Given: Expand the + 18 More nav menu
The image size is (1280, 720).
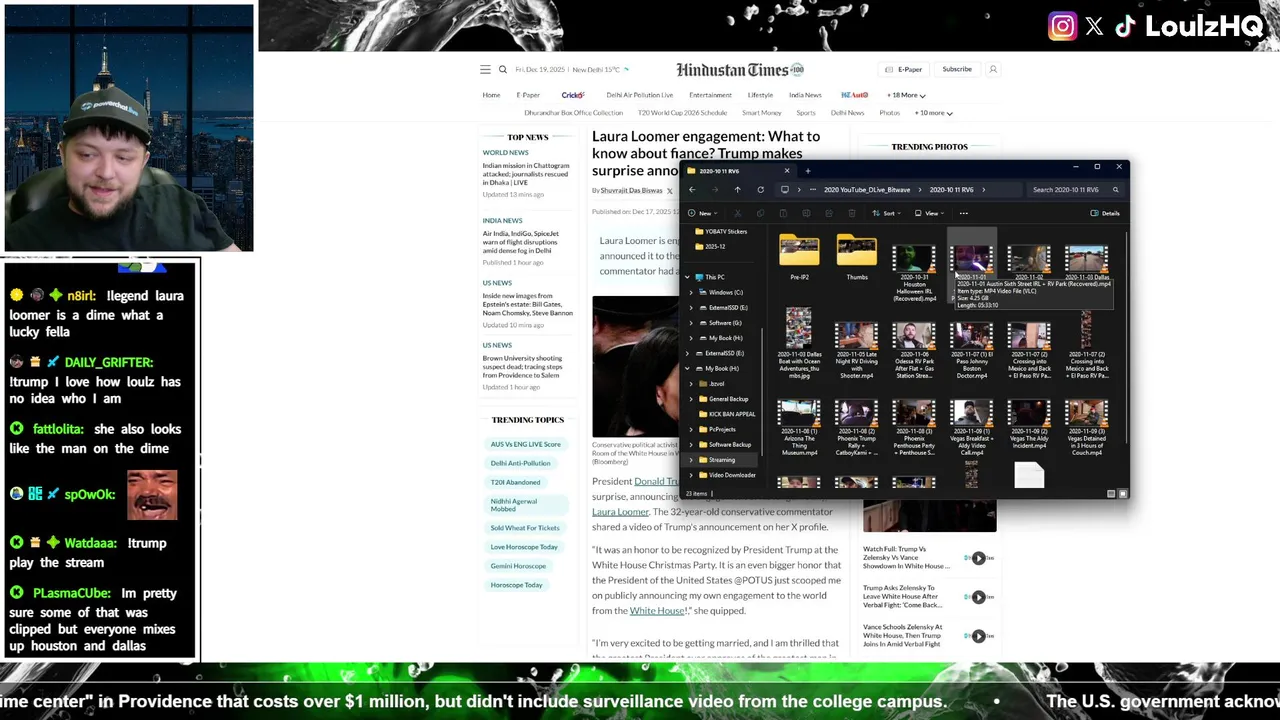Looking at the screenshot, I should (906, 95).
